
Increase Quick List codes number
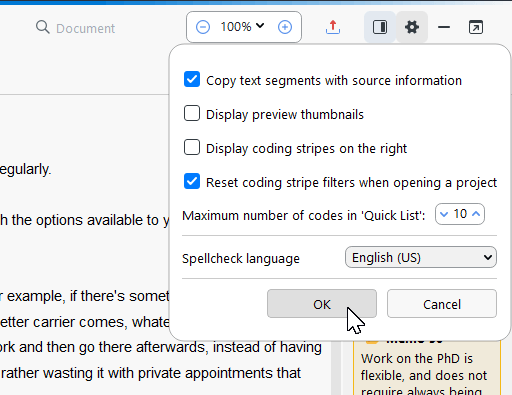(x=476, y=214)
